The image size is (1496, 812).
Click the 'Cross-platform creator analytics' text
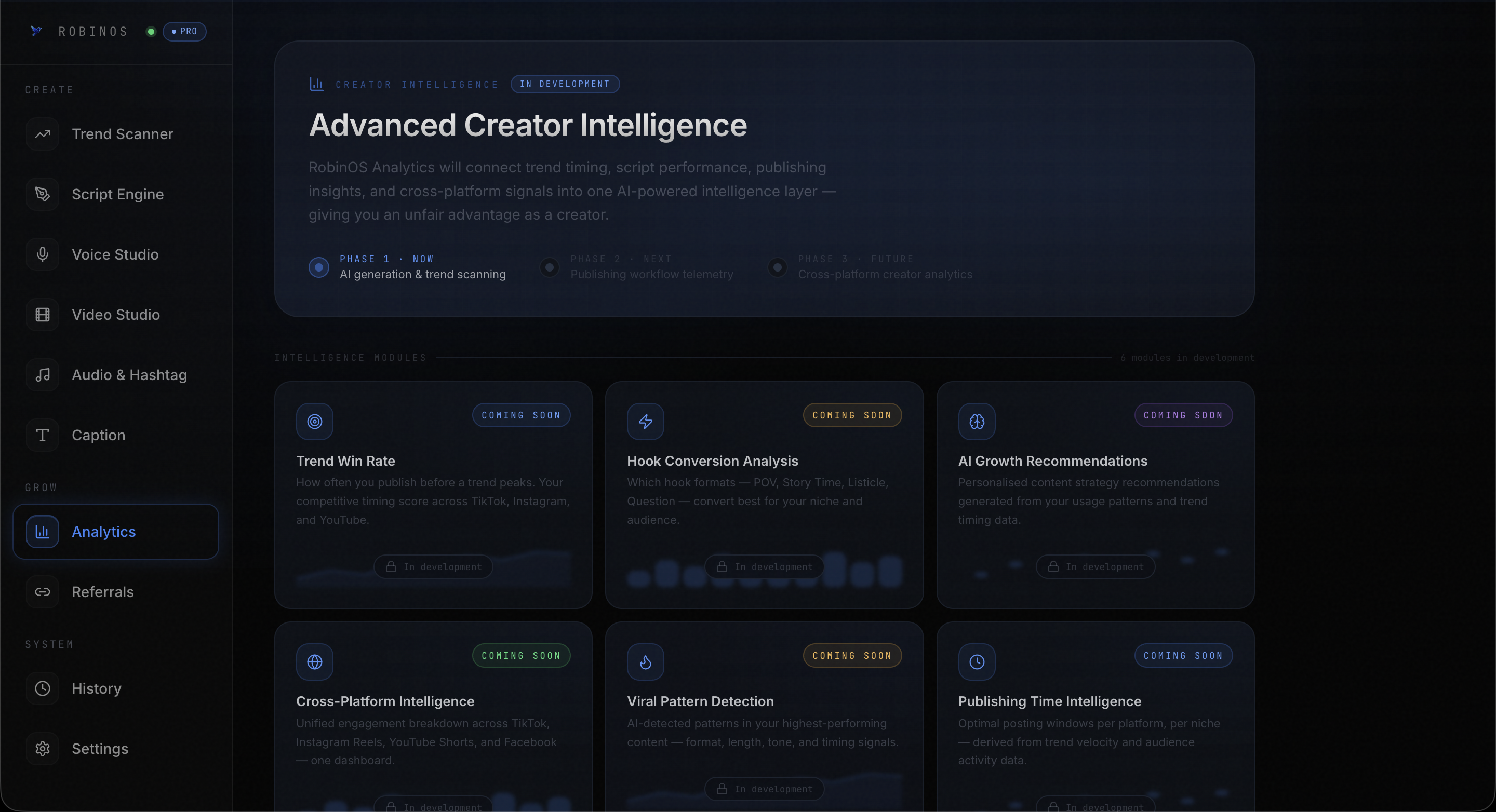885,275
